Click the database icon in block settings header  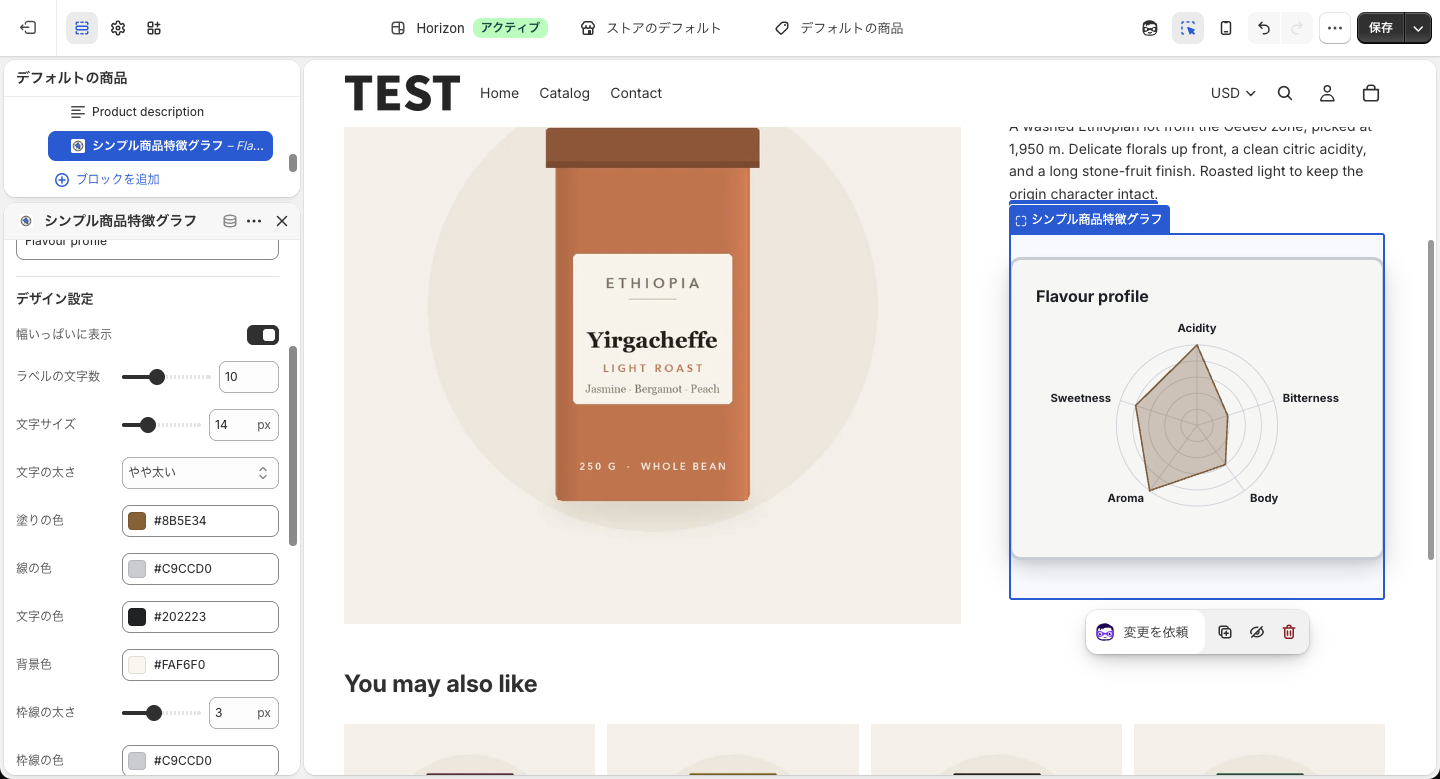tap(230, 221)
